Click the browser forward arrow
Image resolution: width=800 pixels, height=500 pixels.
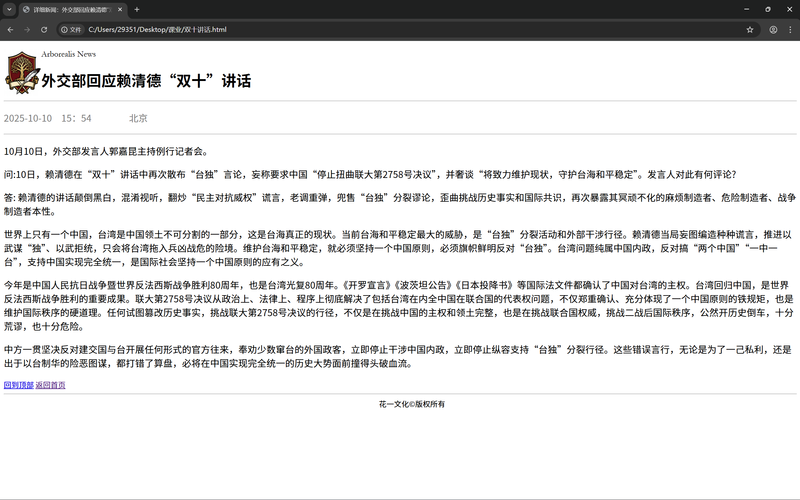[x=28, y=30]
